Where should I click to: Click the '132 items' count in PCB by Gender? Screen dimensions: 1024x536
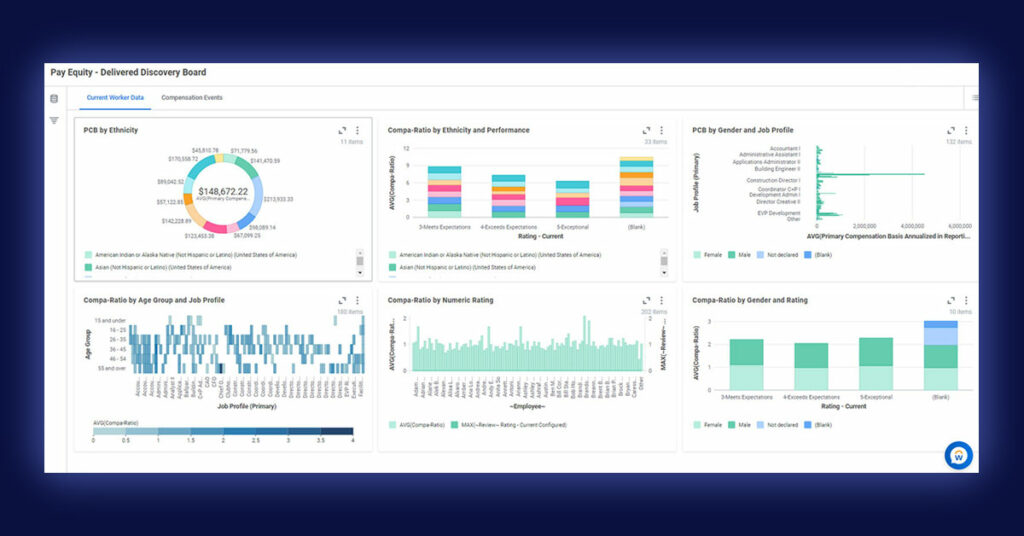coord(959,142)
